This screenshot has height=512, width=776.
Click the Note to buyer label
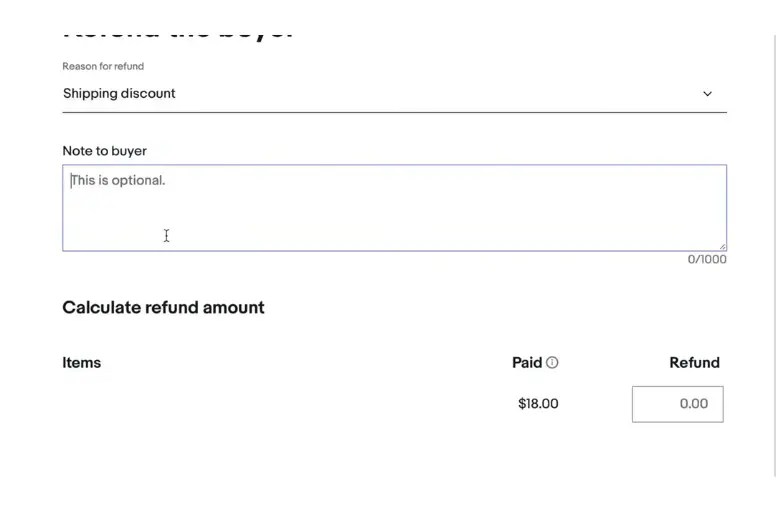[104, 151]
